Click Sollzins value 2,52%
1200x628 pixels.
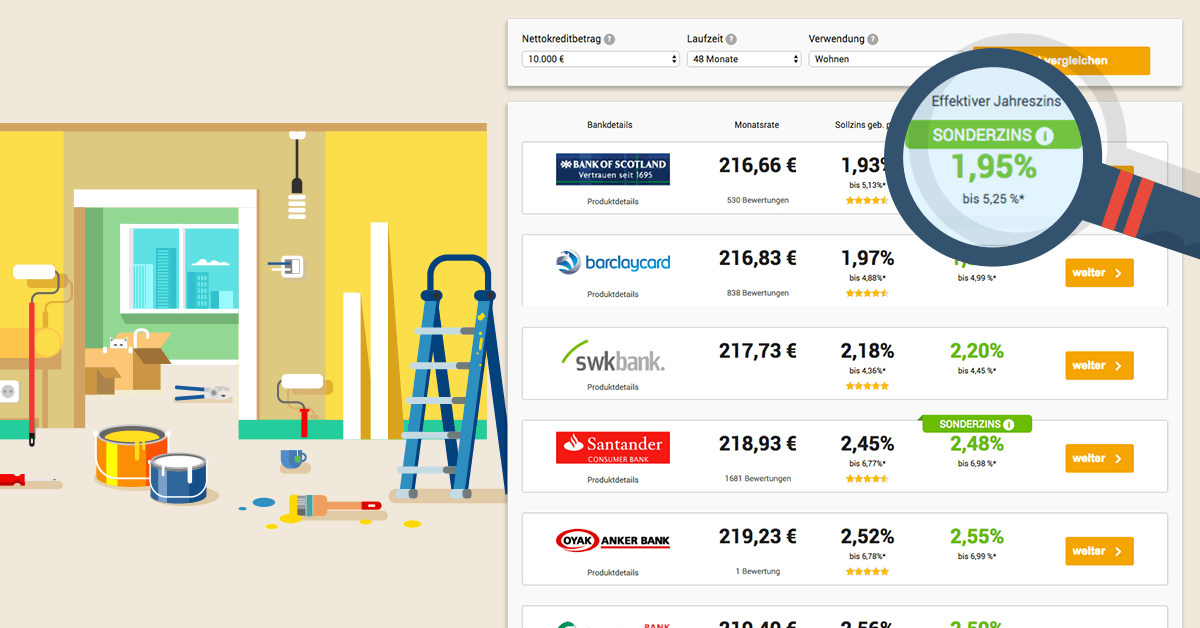tap(867, 537)
